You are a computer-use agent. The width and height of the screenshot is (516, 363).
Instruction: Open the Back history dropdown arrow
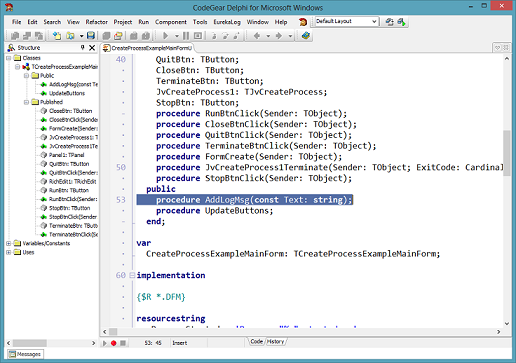268,36
